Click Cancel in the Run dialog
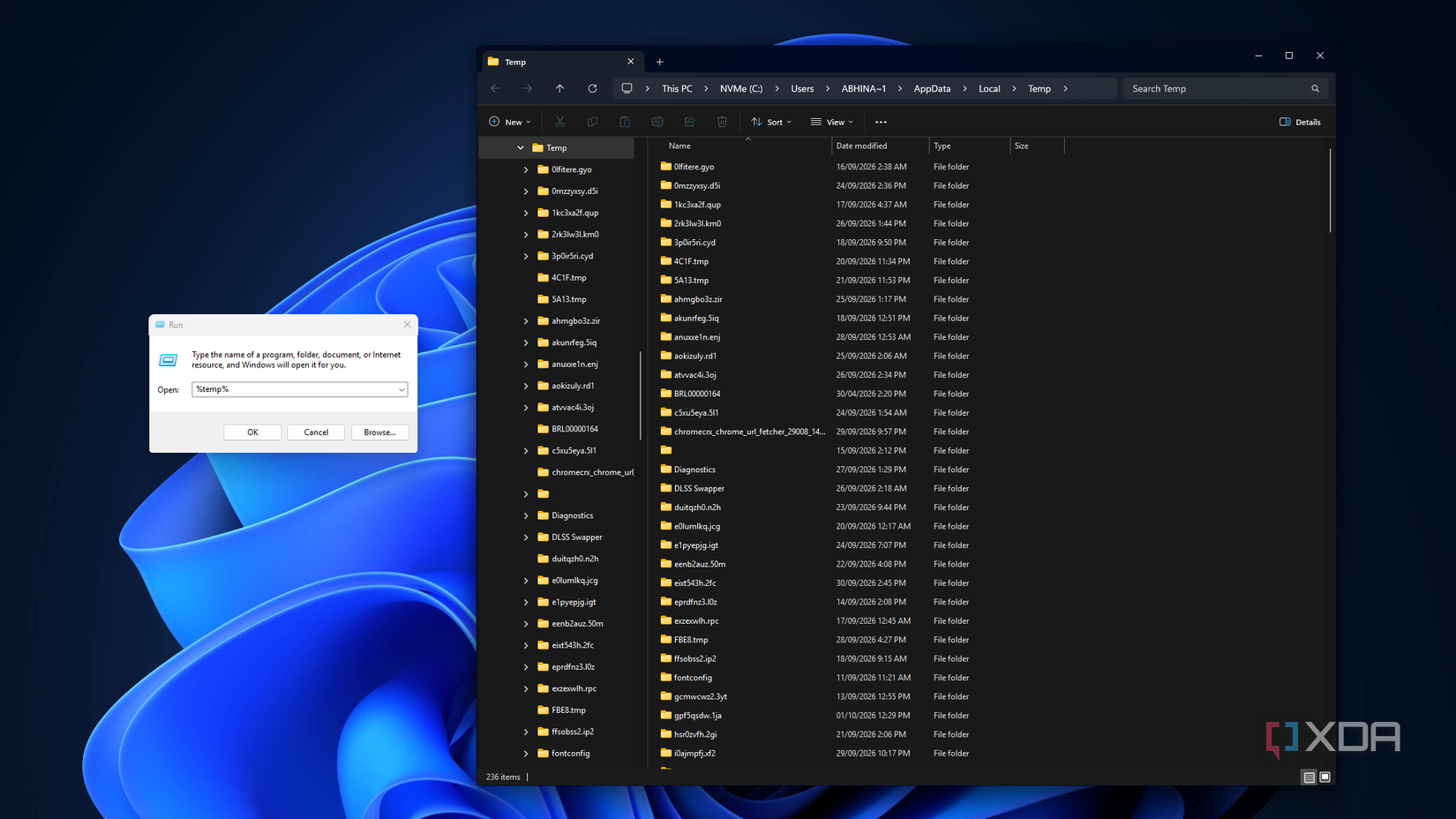Screen dimensions: 1456x819 316,432
